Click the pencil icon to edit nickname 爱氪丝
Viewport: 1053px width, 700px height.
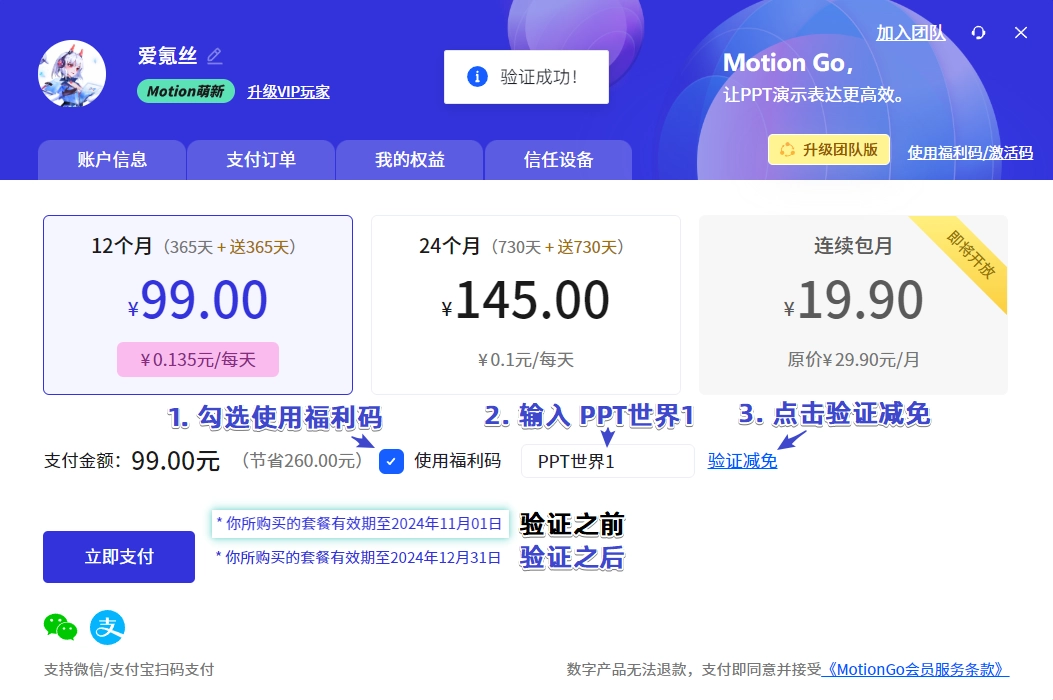click(217, 56)
